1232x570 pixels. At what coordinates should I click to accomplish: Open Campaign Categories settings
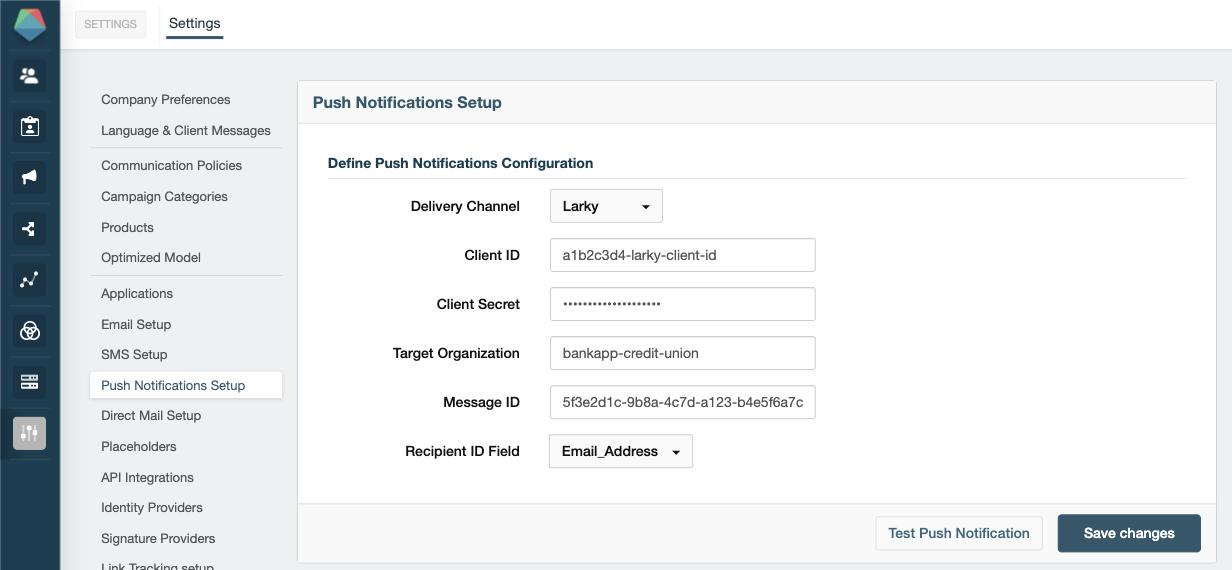pos(165,196)
